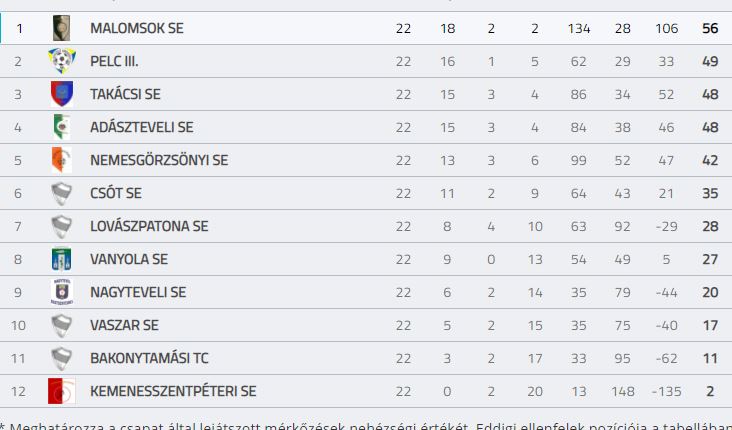This screenshot has height=430, width=732.
Task: Click the Nemesgörzsönyi SE orange crest
Action: point(62,160)
